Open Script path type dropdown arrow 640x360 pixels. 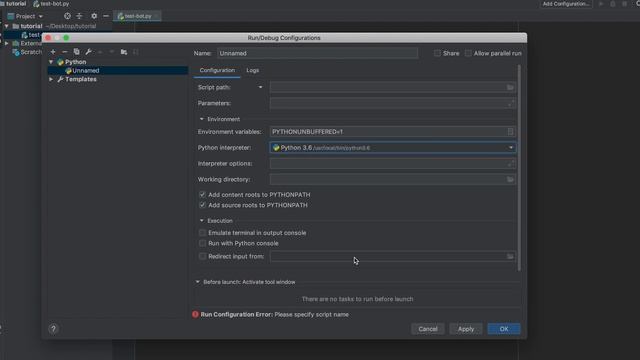click(x=260, y=87)
